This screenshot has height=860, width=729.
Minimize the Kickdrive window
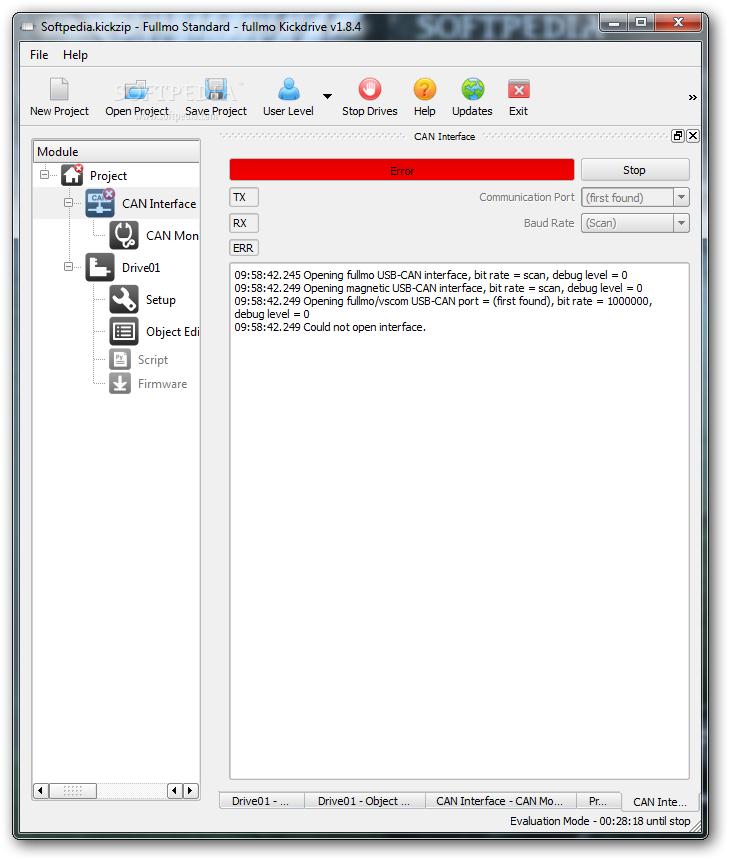[x=614, y=23]
